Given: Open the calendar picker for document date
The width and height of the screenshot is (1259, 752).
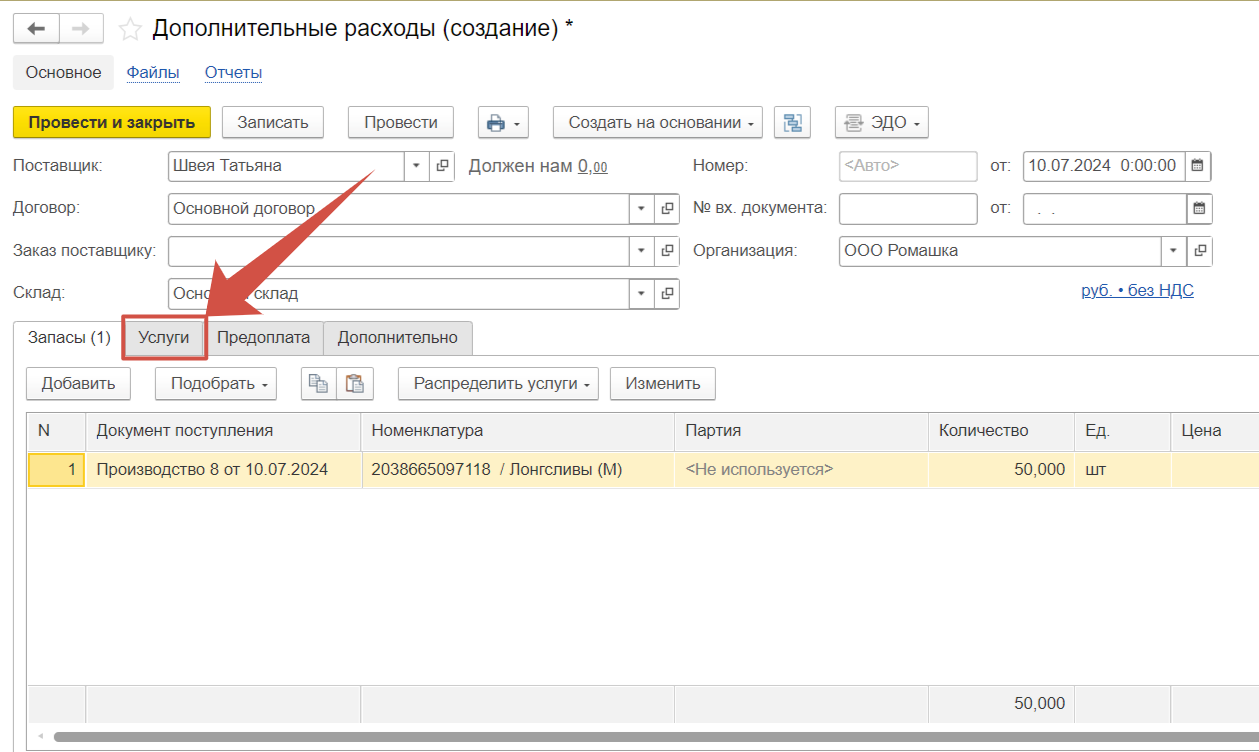Looking at the screenshot, I should point(1199,166).
